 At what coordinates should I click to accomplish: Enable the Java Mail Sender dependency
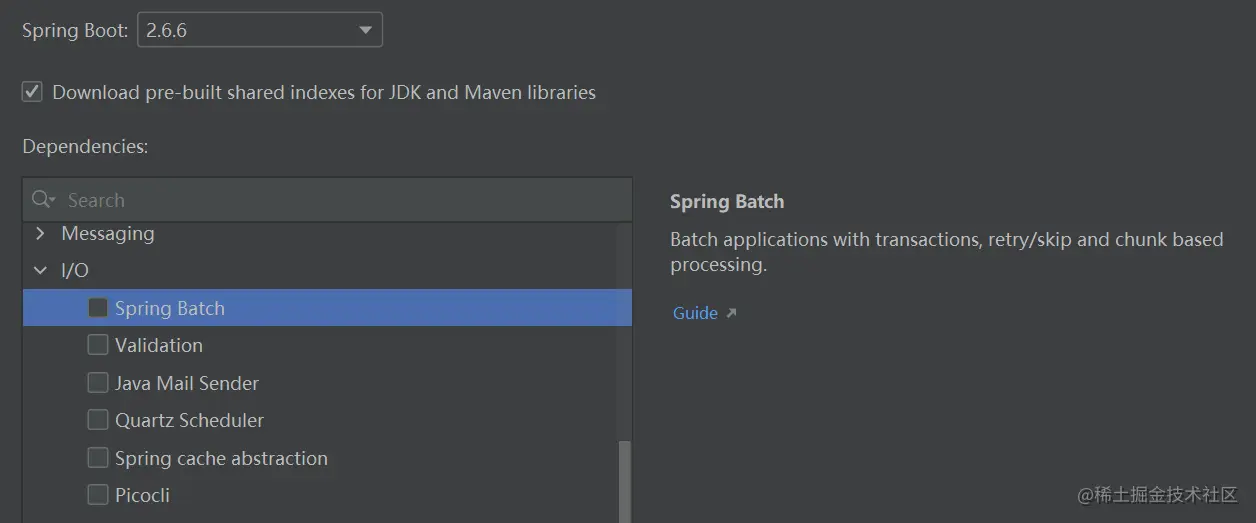98,383
